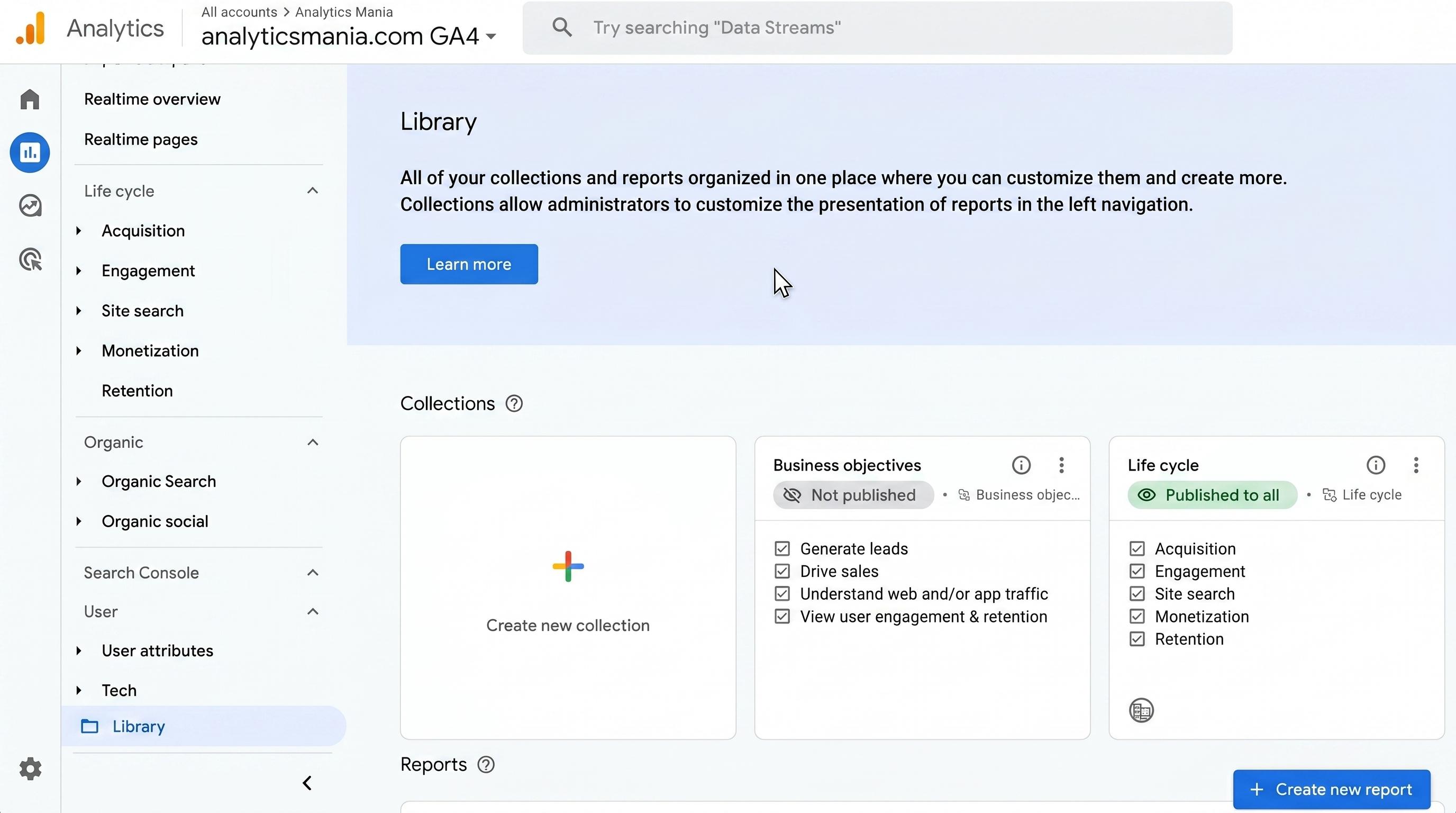
Task: Collapse the Life cycle section in navigation
Action: pyautogui.click(x=313, y=191)
